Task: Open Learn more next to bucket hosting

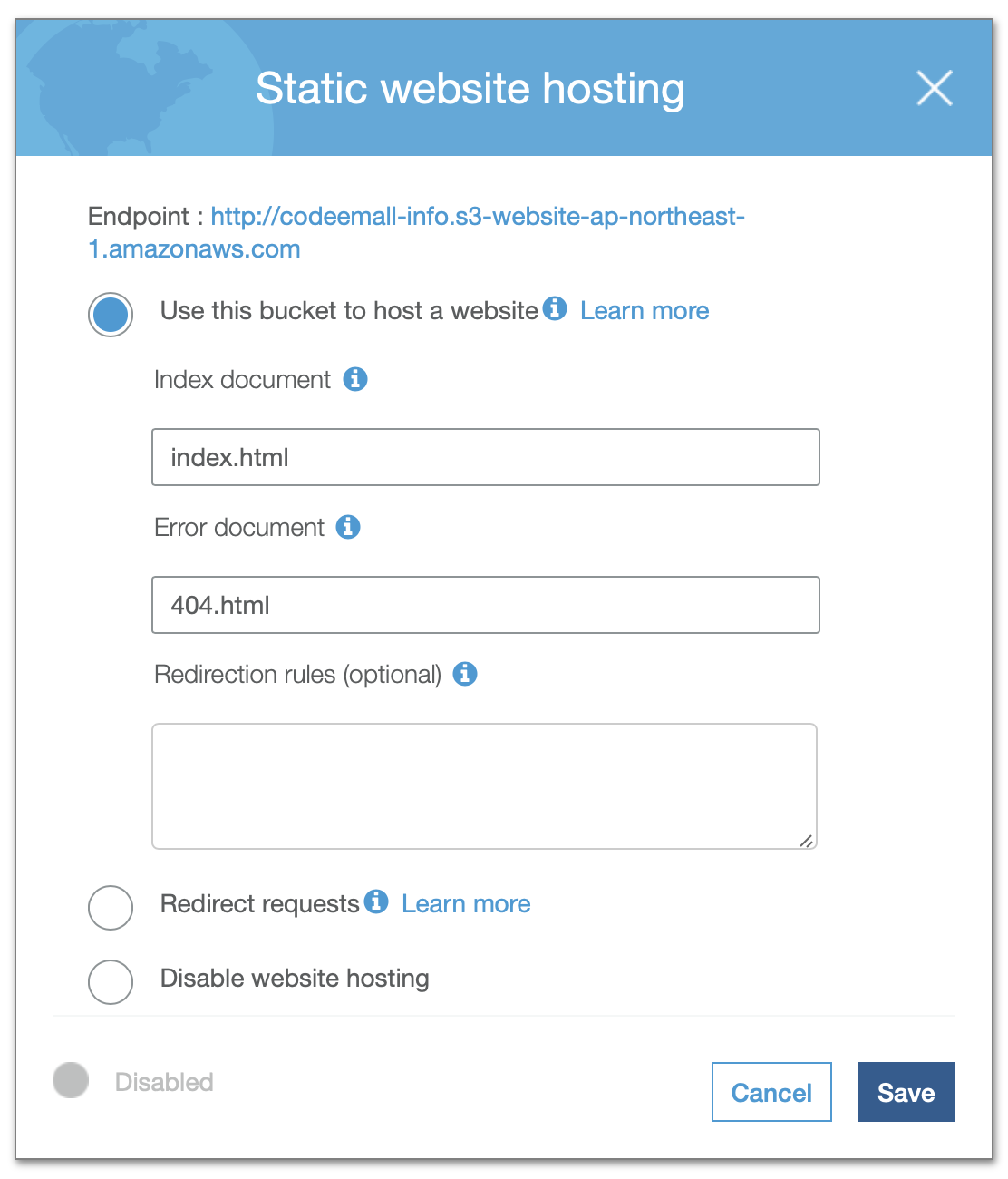Action: (645, 311)
